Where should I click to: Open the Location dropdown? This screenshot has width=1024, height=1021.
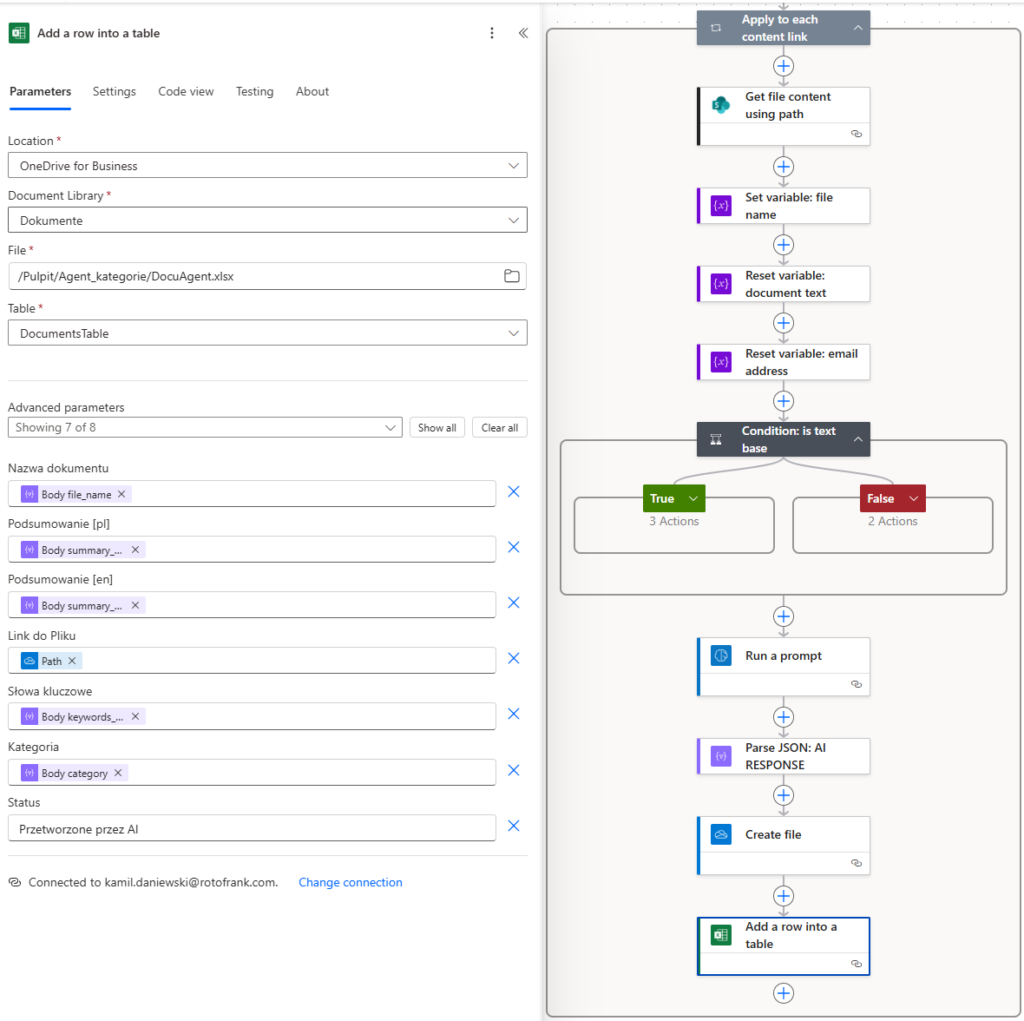click(268, 166)
